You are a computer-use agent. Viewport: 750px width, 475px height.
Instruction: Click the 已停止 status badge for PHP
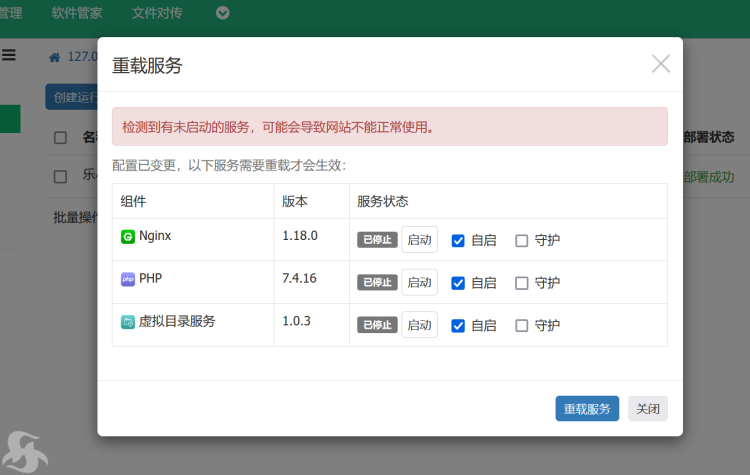(x=377, y=282)
